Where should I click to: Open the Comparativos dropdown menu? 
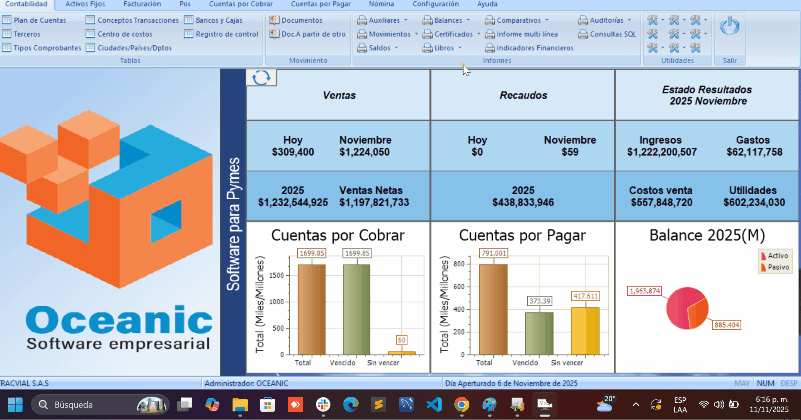click(x=523, y=20)
